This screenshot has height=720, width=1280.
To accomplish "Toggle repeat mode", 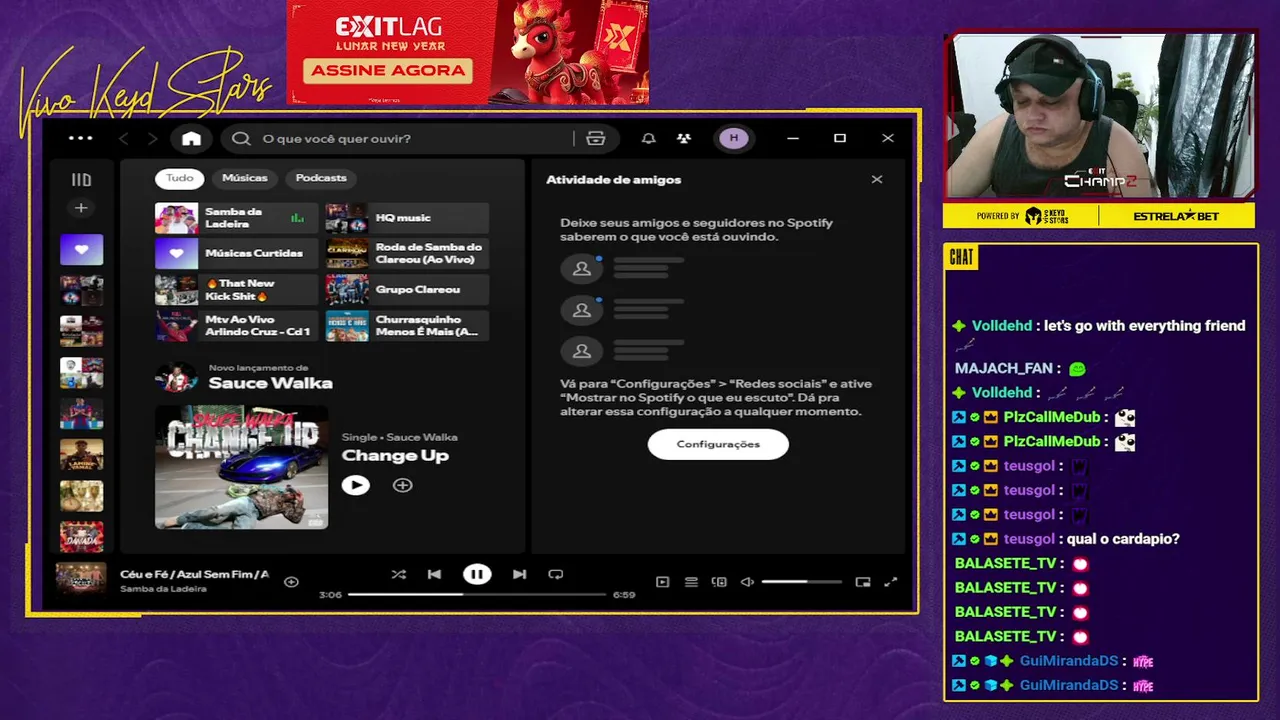I will click(x=556, y=574).
